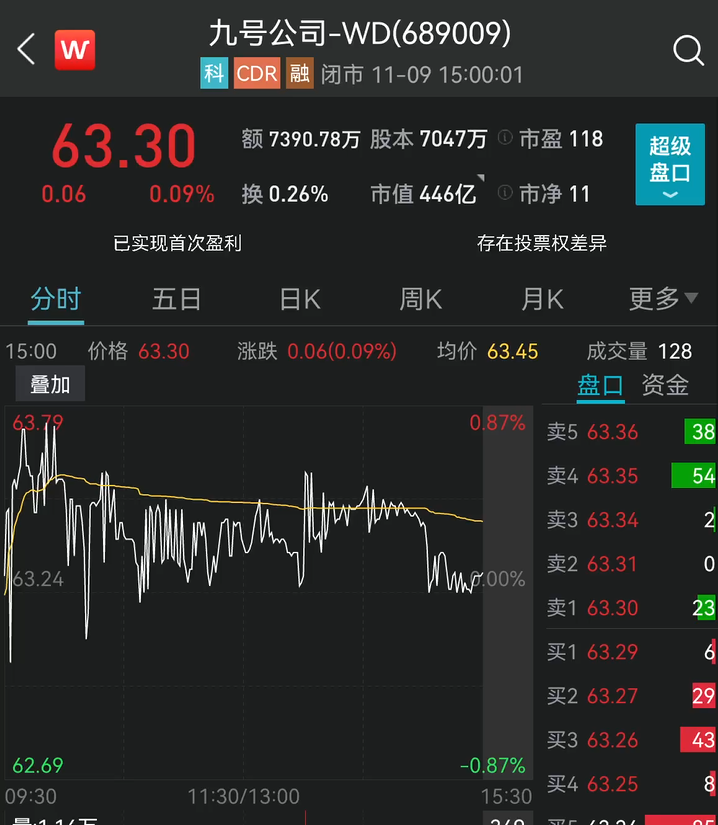
Task: Select the 资金 capital flow tab
Action: pos(665,386)
